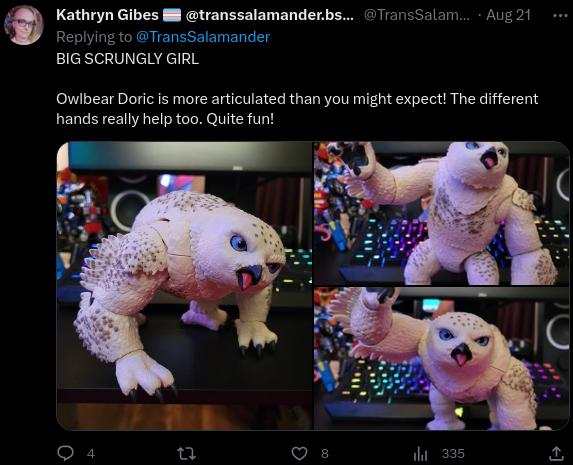Open the three-dot more options menu

coord(560,16)
